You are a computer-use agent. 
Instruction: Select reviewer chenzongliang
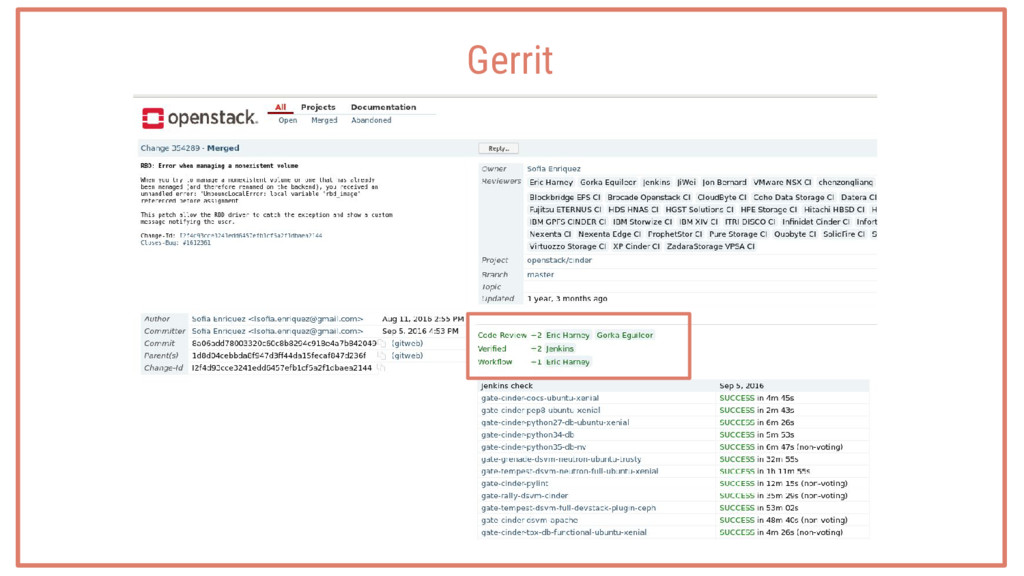[846, 182]
